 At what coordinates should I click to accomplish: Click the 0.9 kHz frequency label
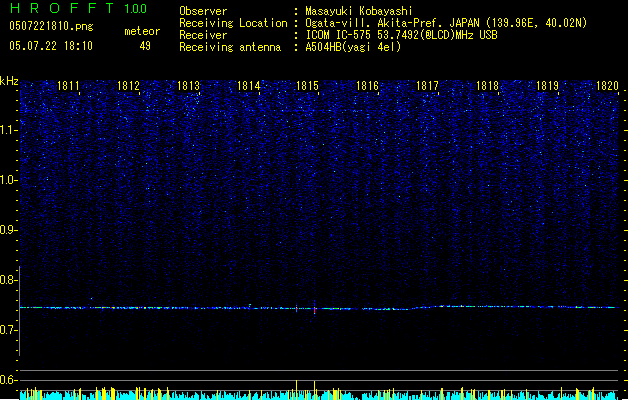tap(9, 230)
